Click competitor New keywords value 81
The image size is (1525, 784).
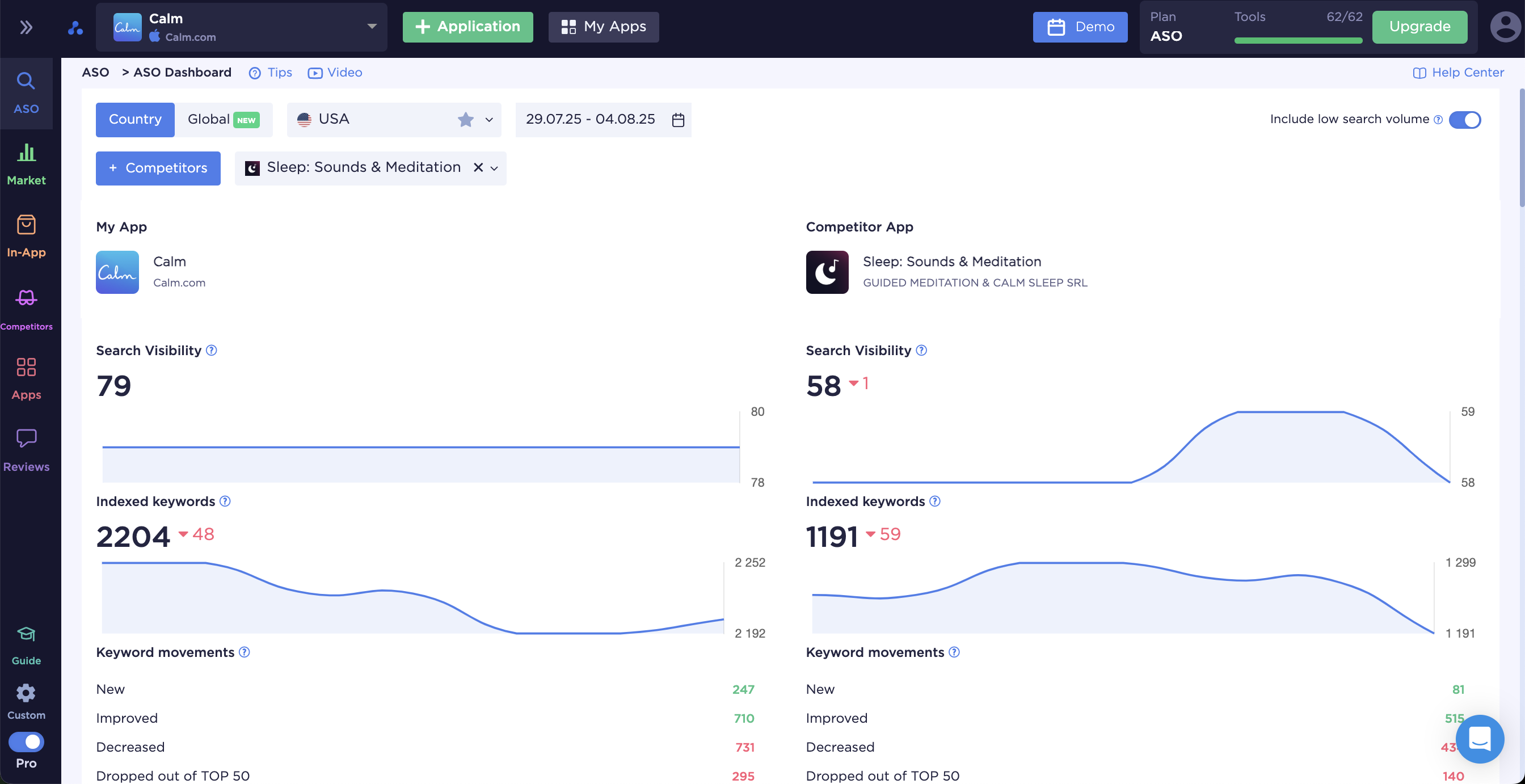click(x=1458, y=690)
